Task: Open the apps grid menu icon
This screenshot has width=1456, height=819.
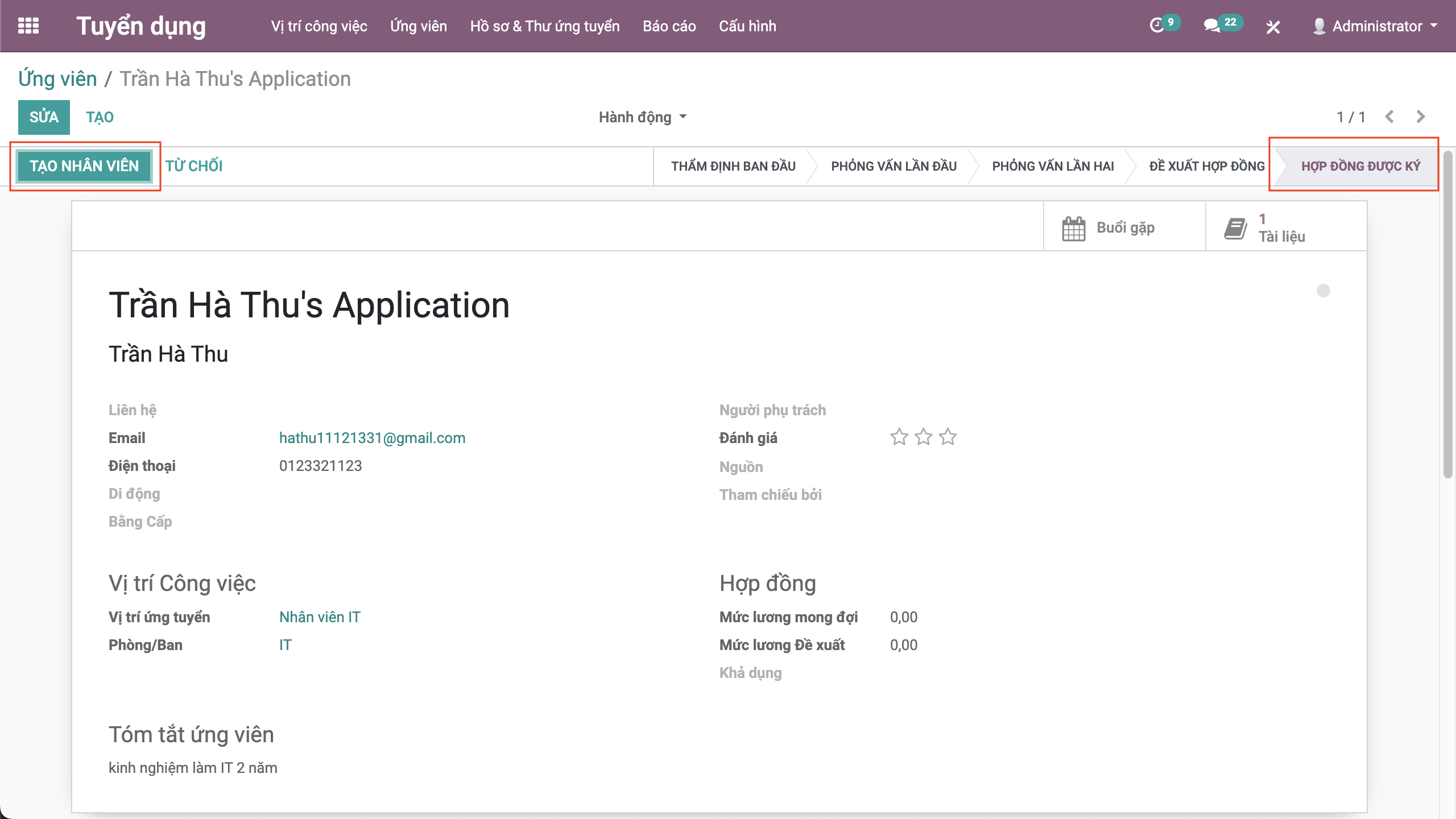Action: [28, 26]
